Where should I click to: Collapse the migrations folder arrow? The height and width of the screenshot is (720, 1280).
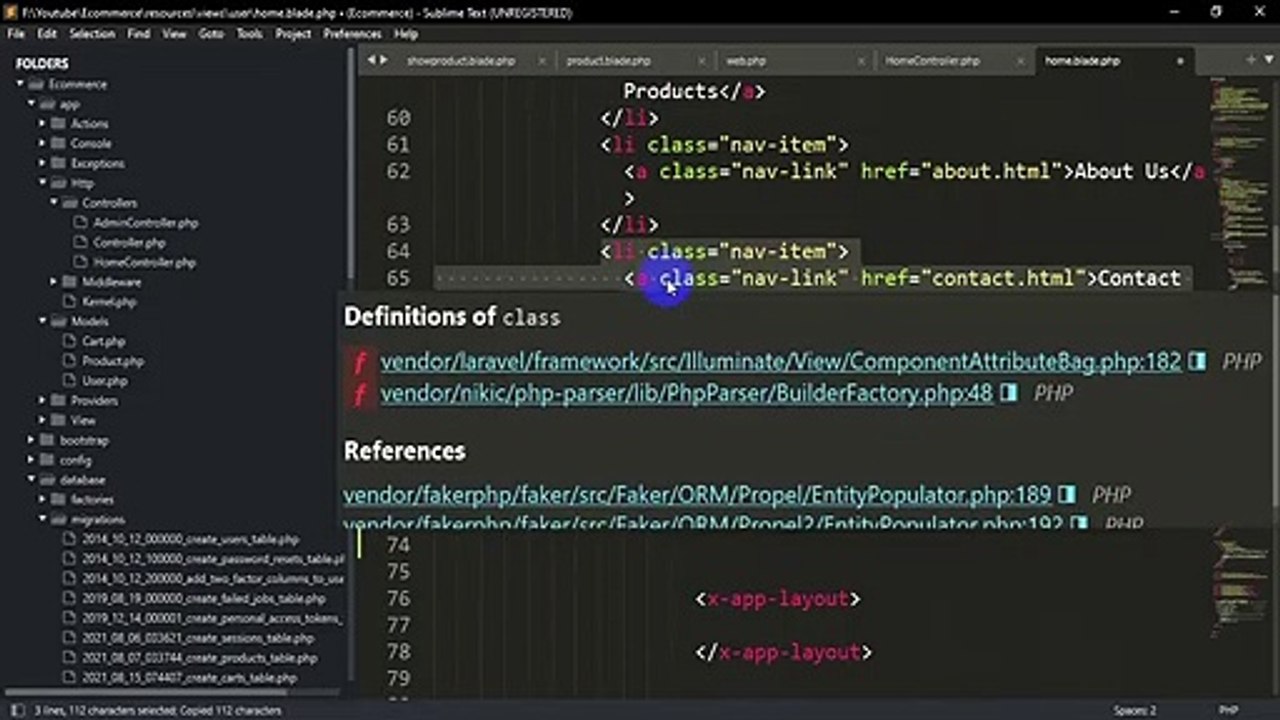(43, 519)
